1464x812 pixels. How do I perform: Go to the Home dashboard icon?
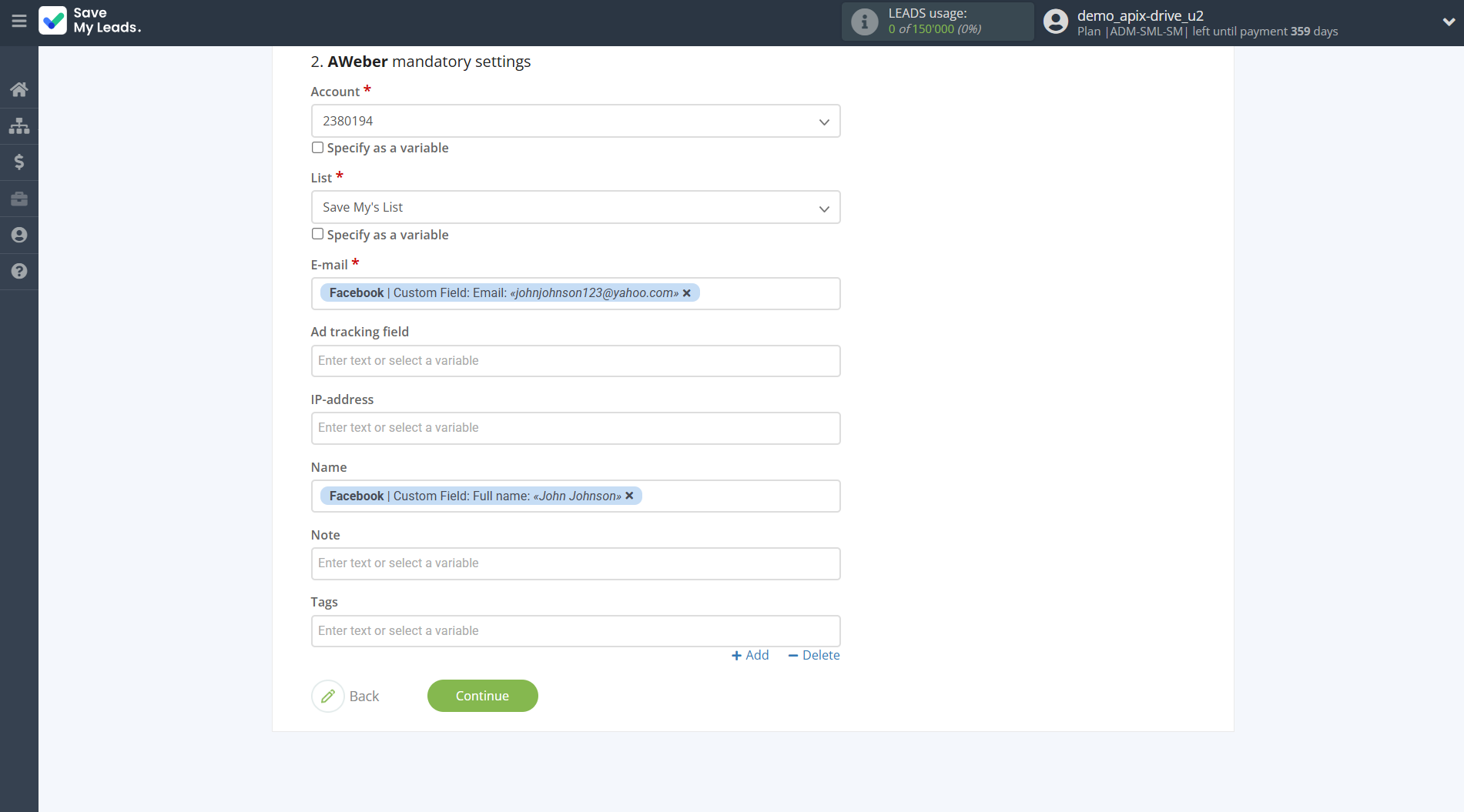coord(19,89)
